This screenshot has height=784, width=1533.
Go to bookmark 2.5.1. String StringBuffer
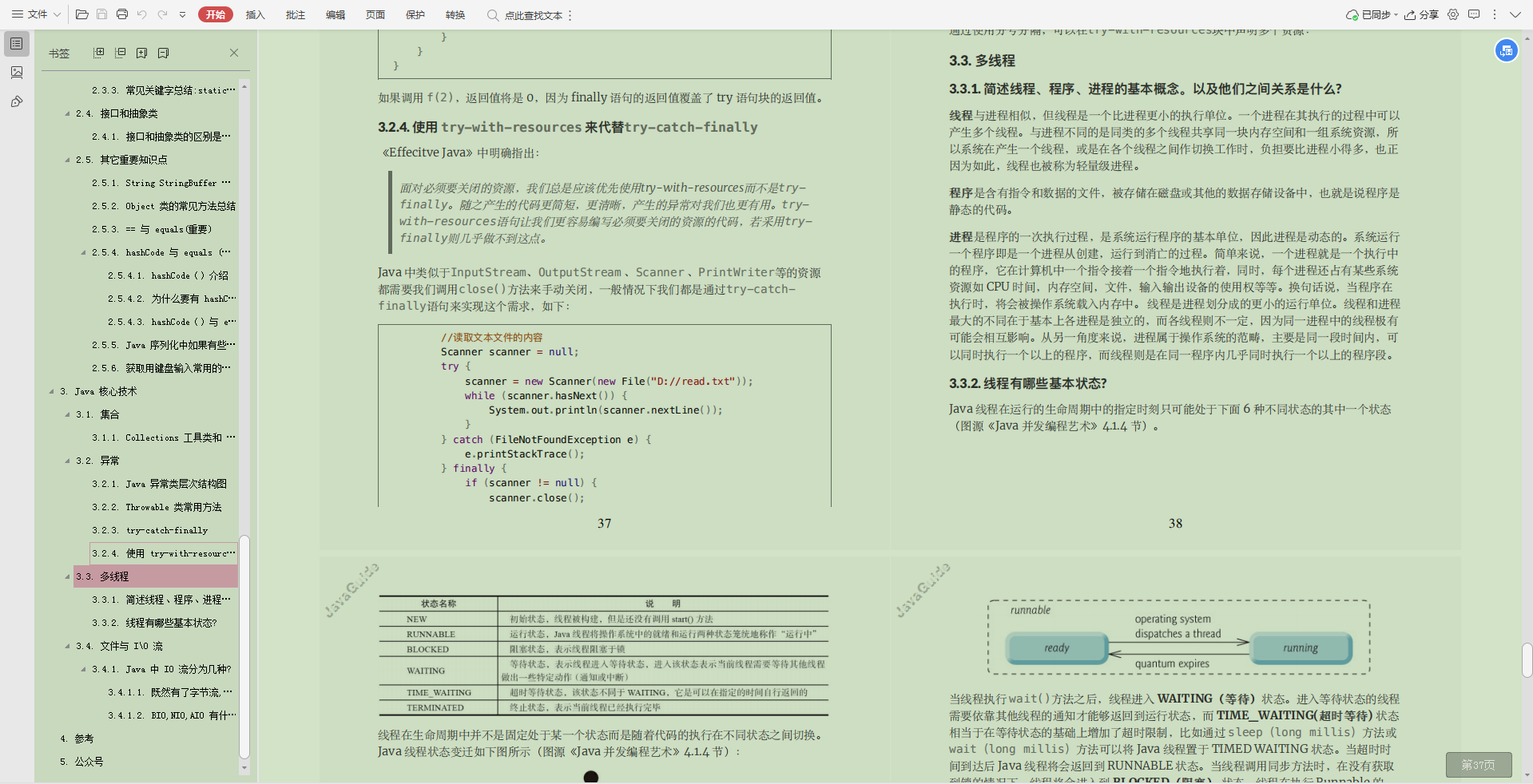point(162,183)
